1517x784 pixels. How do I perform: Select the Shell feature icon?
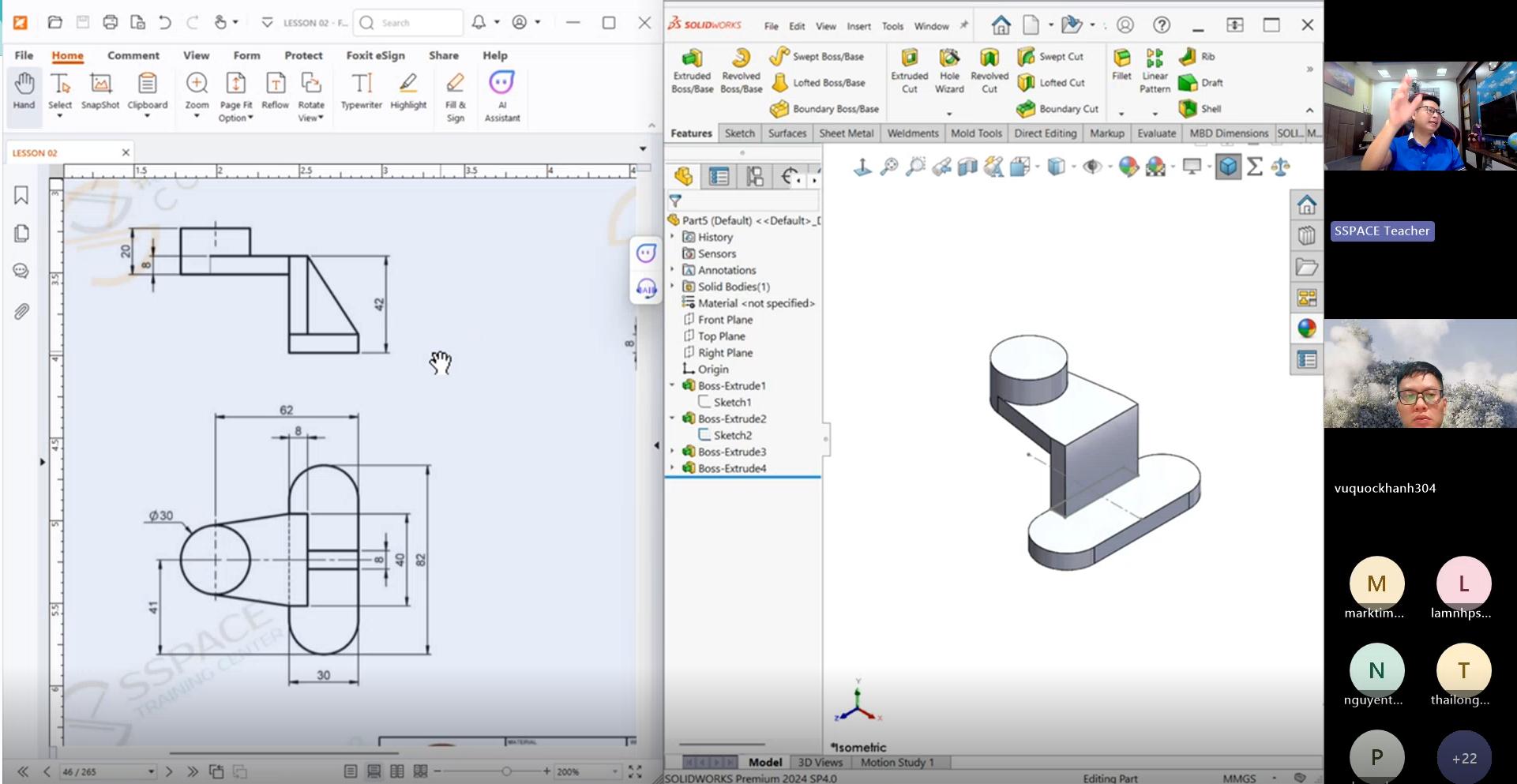(1188, 108)
